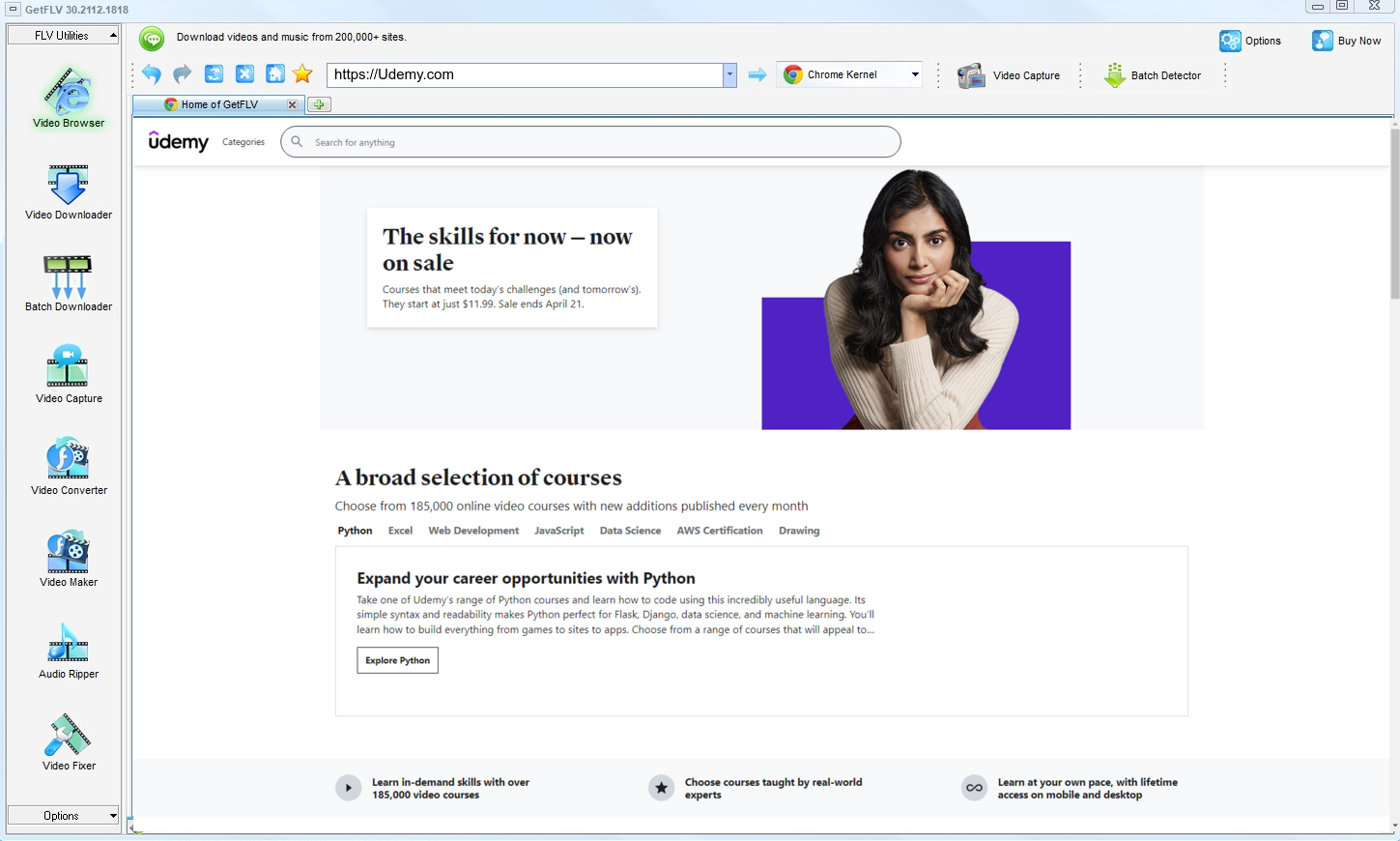The width and height of the screenshot is (1400, 841).
Task: Click the play icon beside in-demand skills
Action: [349, 788]
